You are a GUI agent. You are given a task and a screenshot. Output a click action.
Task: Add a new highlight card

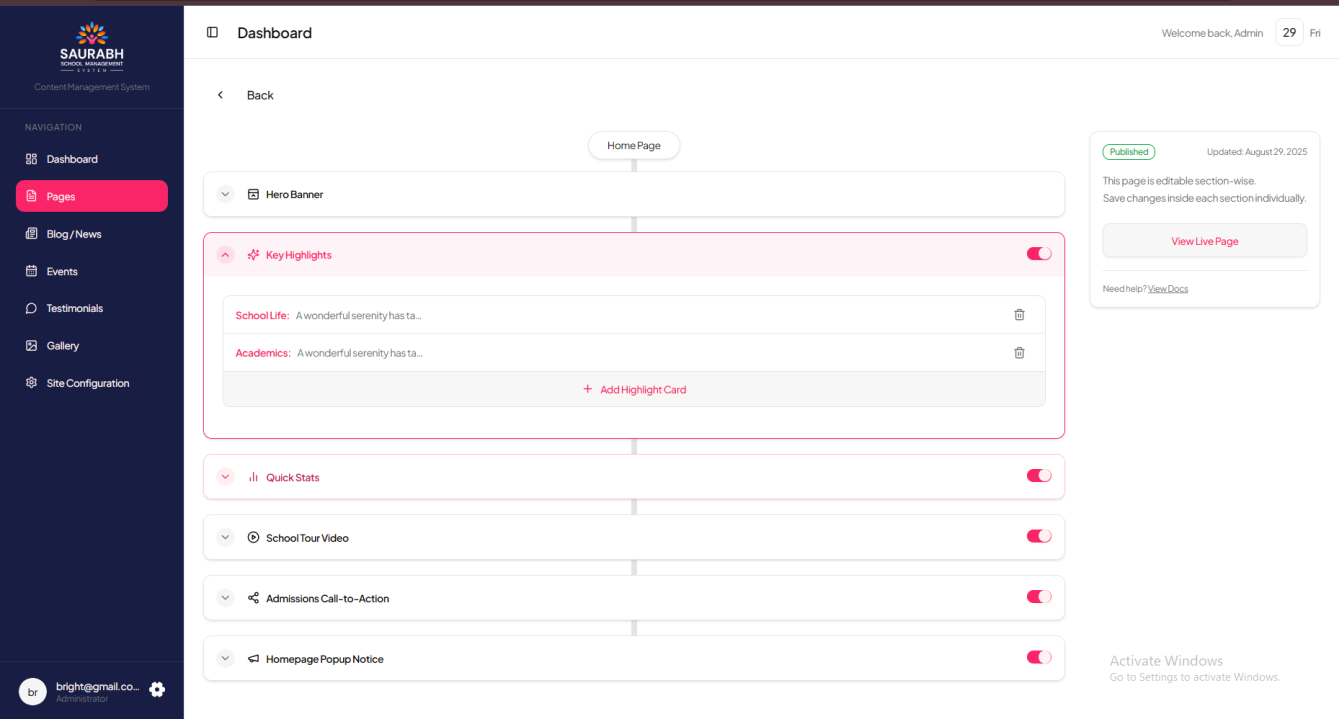634,390
